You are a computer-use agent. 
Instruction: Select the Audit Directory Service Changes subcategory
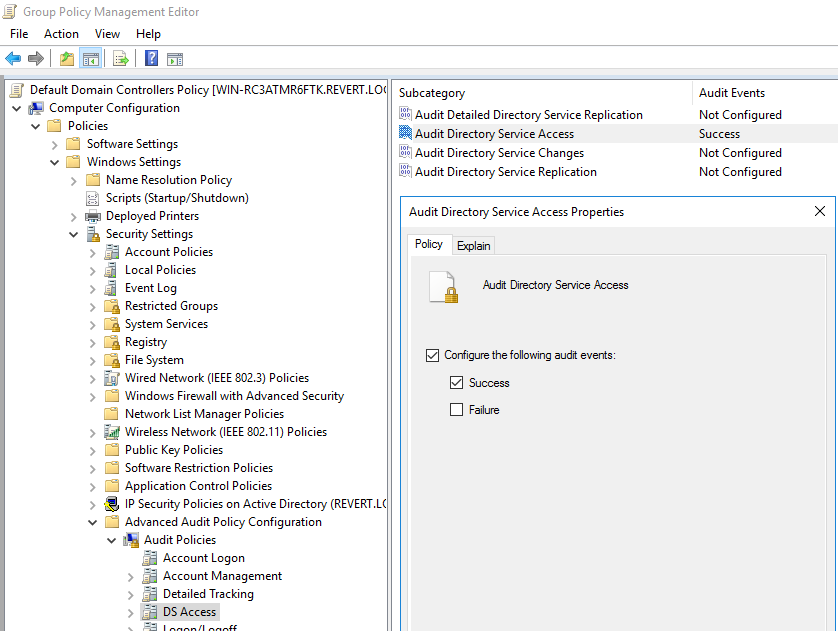[x=499, y=153]
